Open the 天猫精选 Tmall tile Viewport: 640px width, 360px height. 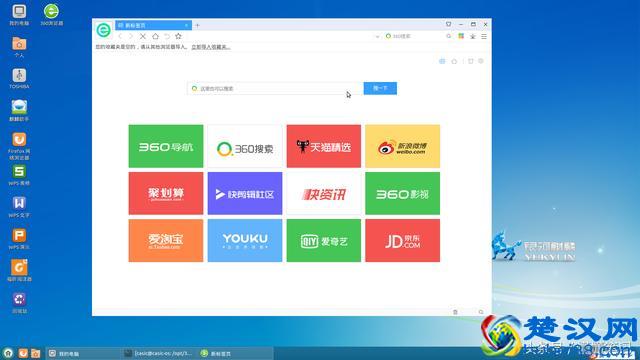click(324, 146)
